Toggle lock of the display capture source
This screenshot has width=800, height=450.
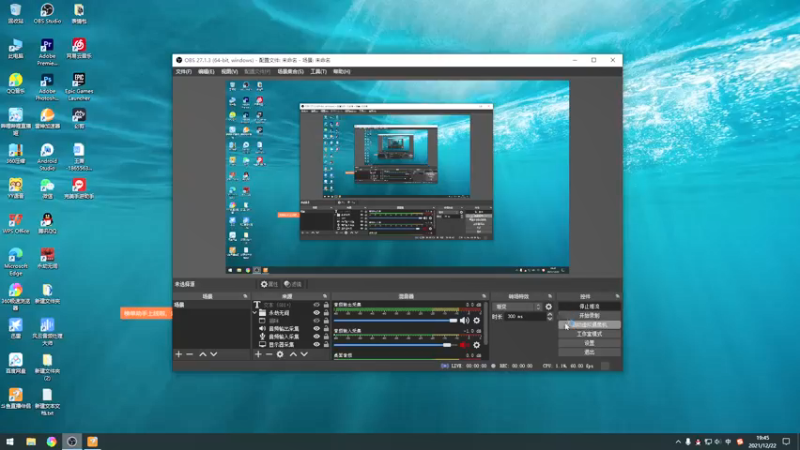[326, 344]
